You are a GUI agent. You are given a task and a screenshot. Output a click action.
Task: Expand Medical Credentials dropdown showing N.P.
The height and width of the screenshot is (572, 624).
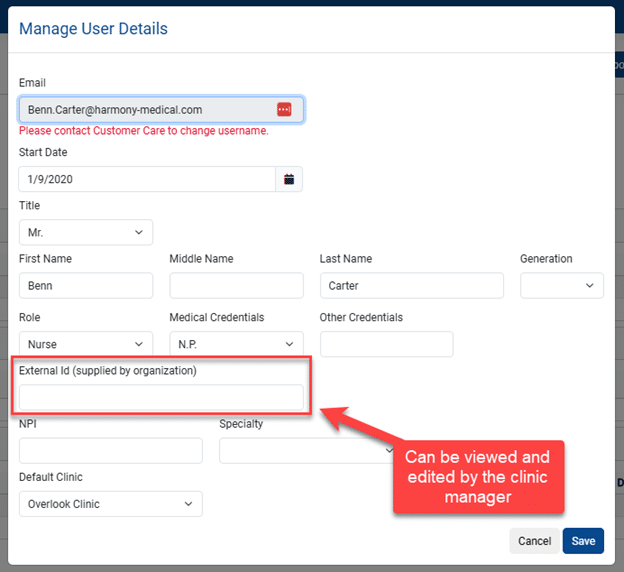pyautogui.click(x=236, y=344)
